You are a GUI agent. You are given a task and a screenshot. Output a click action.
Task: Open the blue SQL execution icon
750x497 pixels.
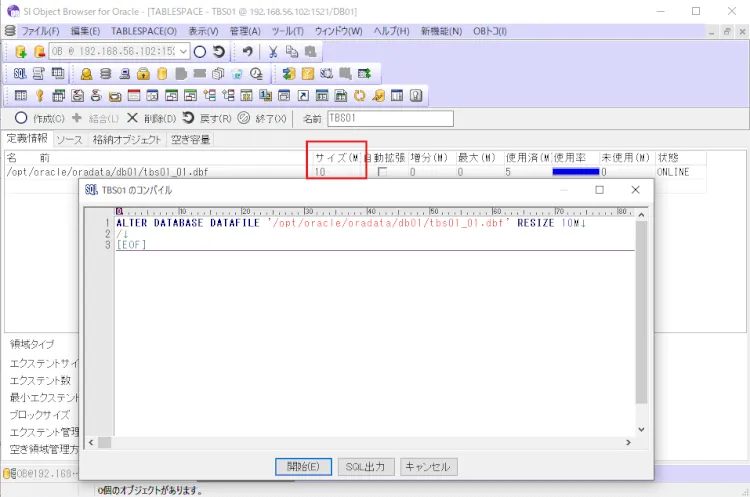(x=20, y=74)
